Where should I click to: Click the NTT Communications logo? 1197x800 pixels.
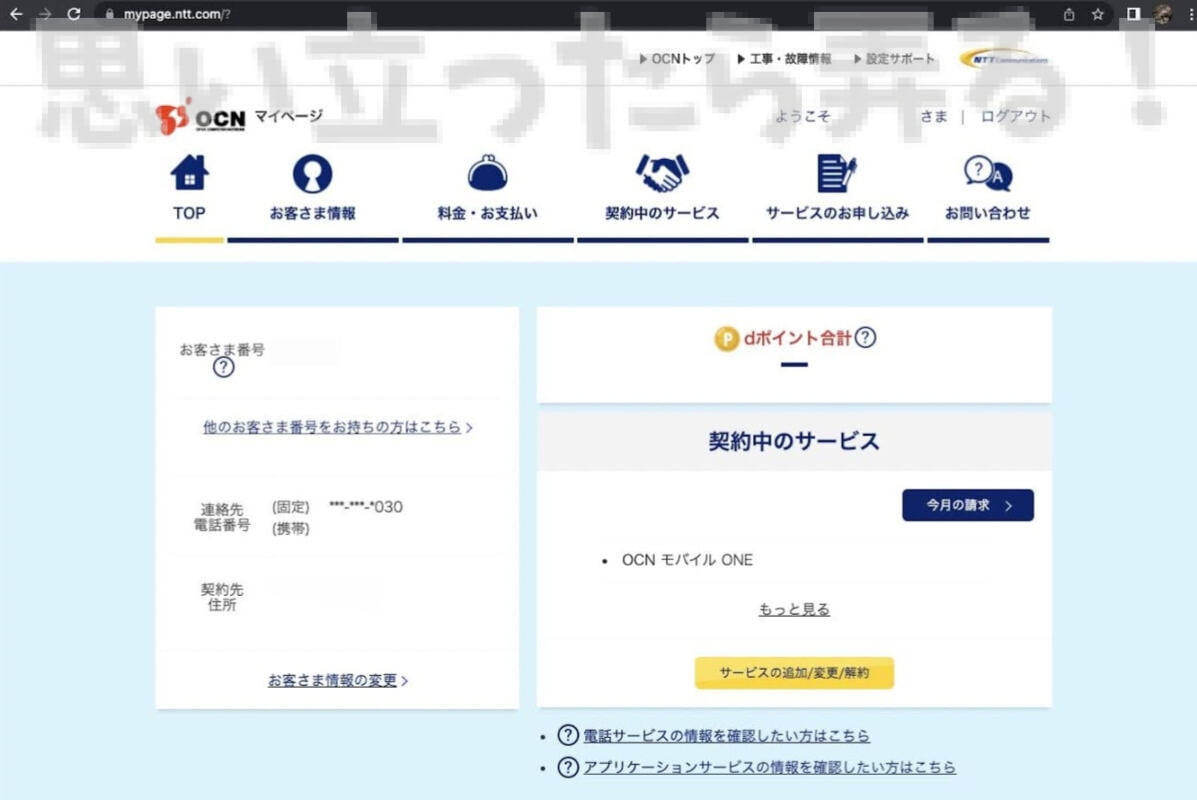(x=1004, y=59)
